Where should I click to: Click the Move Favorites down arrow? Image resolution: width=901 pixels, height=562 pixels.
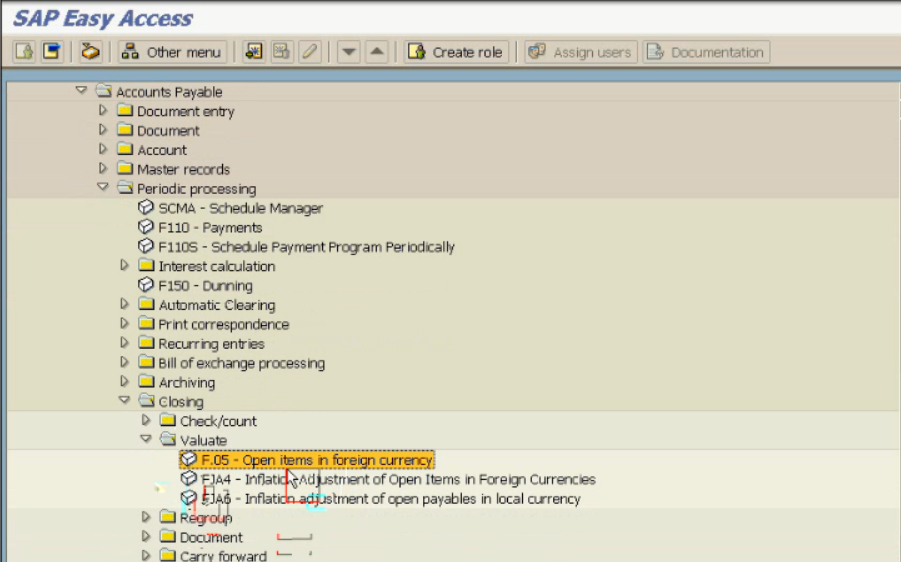pos(349,52)
